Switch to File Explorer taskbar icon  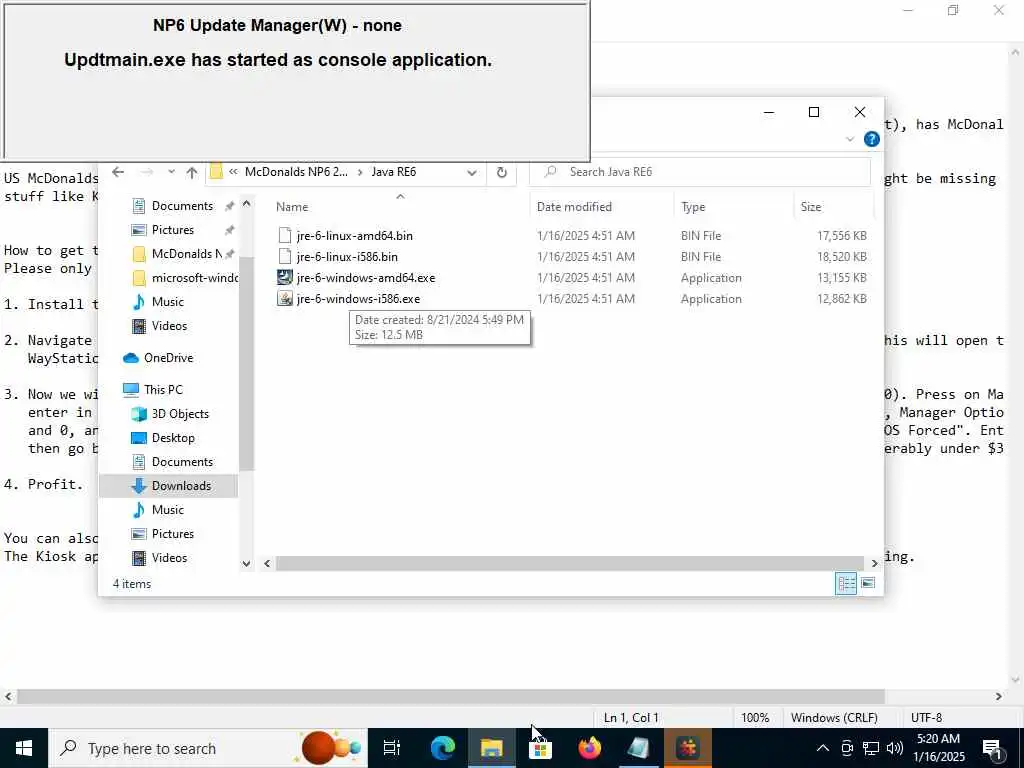point(491,748)
